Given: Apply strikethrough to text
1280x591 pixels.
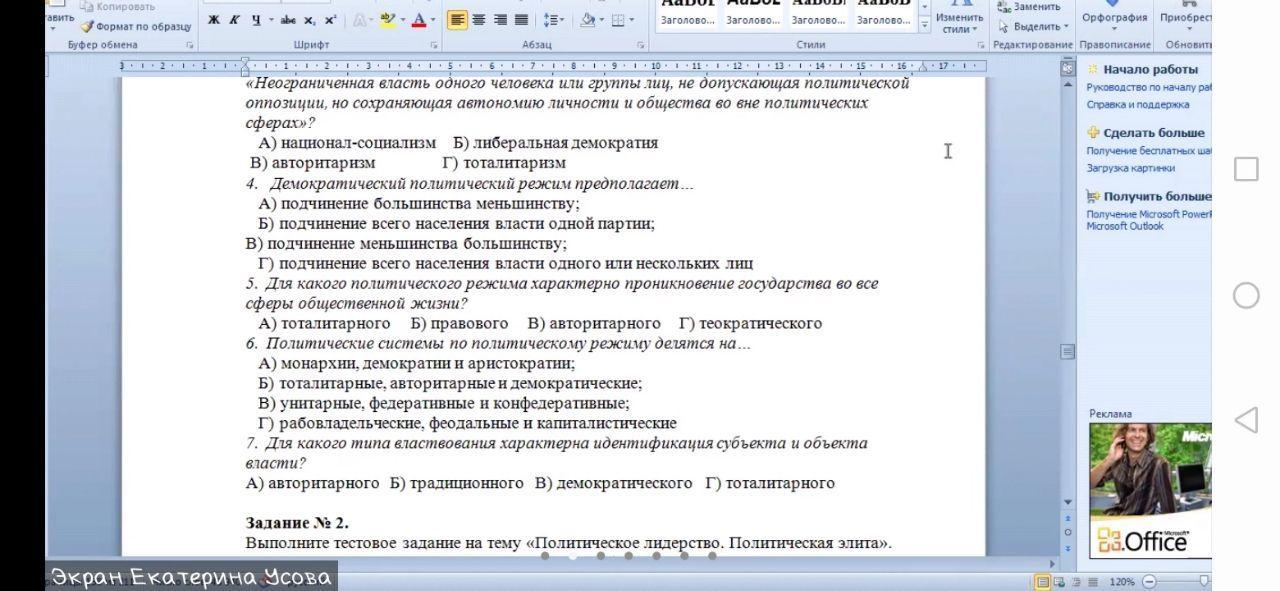Looking at the screenshot, I should [x=288, y=20].
